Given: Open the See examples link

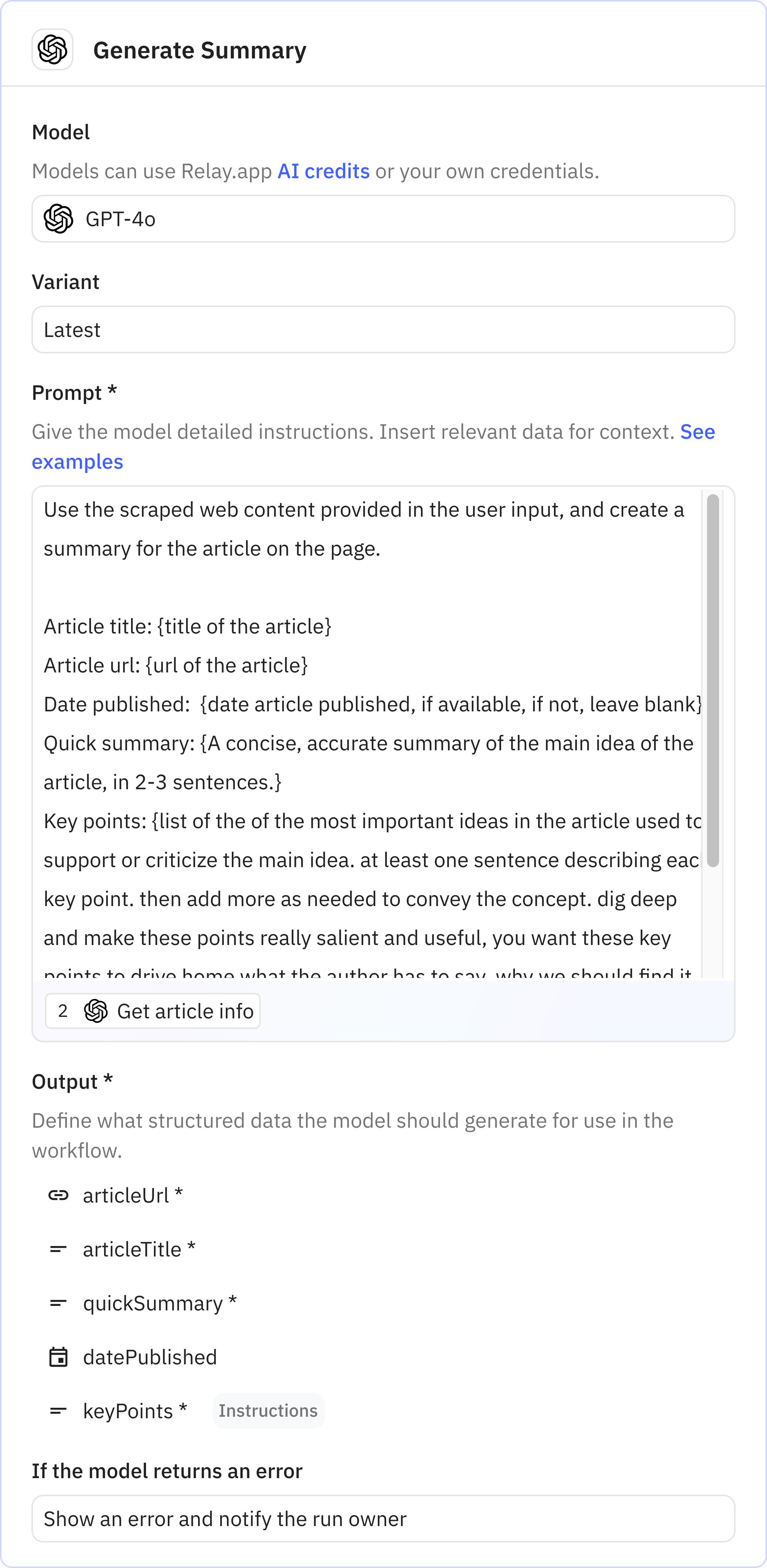Looking at the screenshot, I should 77,461.
